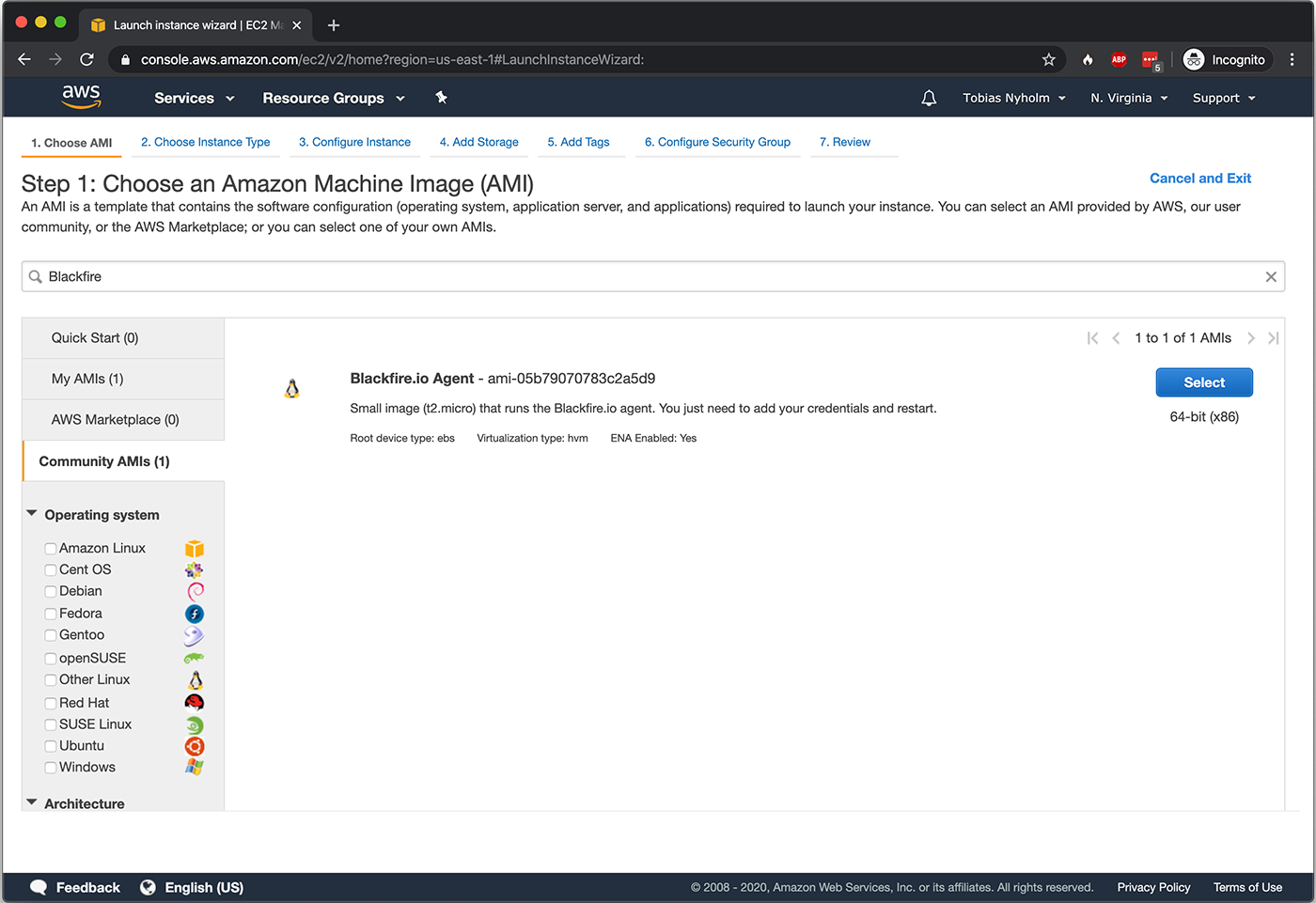Open the My AMIs (1) tab
This screenshot has width=1316, height=903.
coord(123,379)
